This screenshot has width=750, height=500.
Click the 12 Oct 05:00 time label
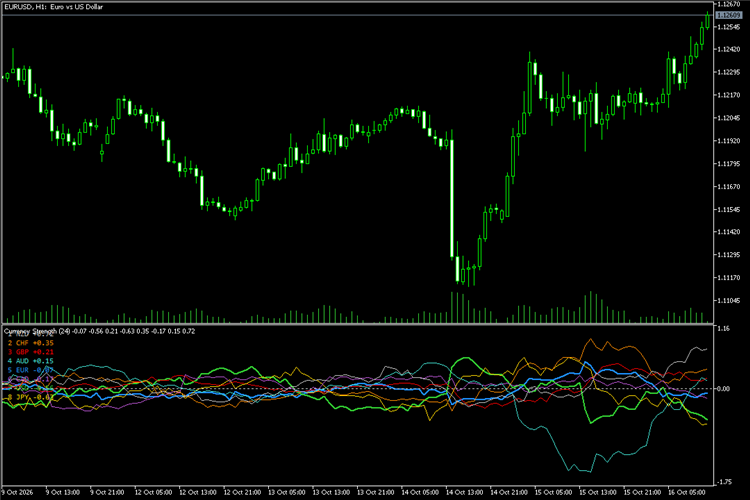click(x=153, y=492)
